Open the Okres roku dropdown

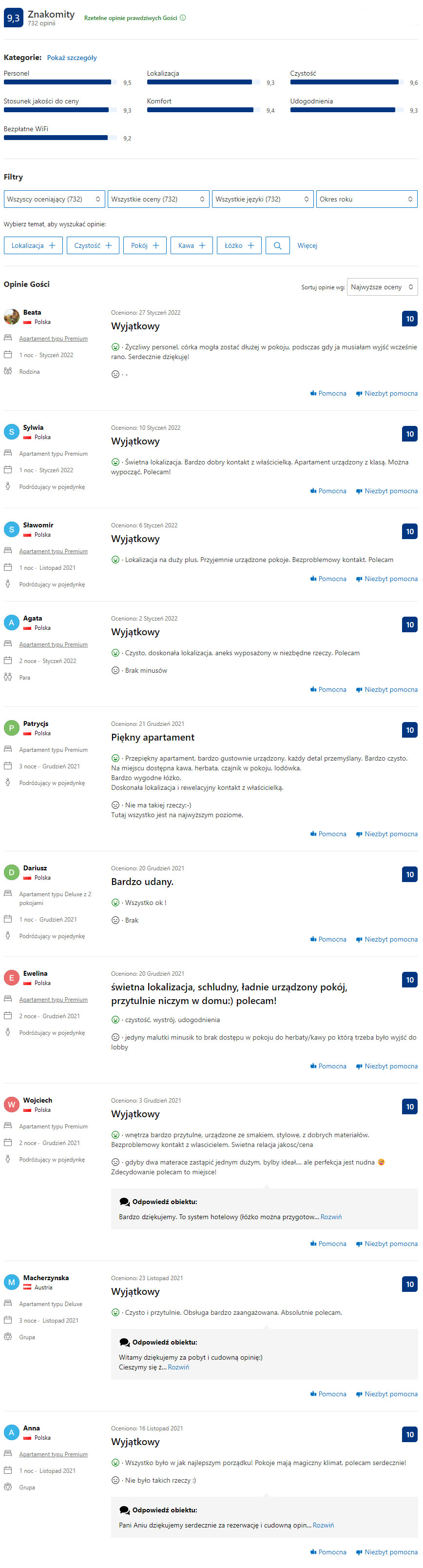(366, 199)
